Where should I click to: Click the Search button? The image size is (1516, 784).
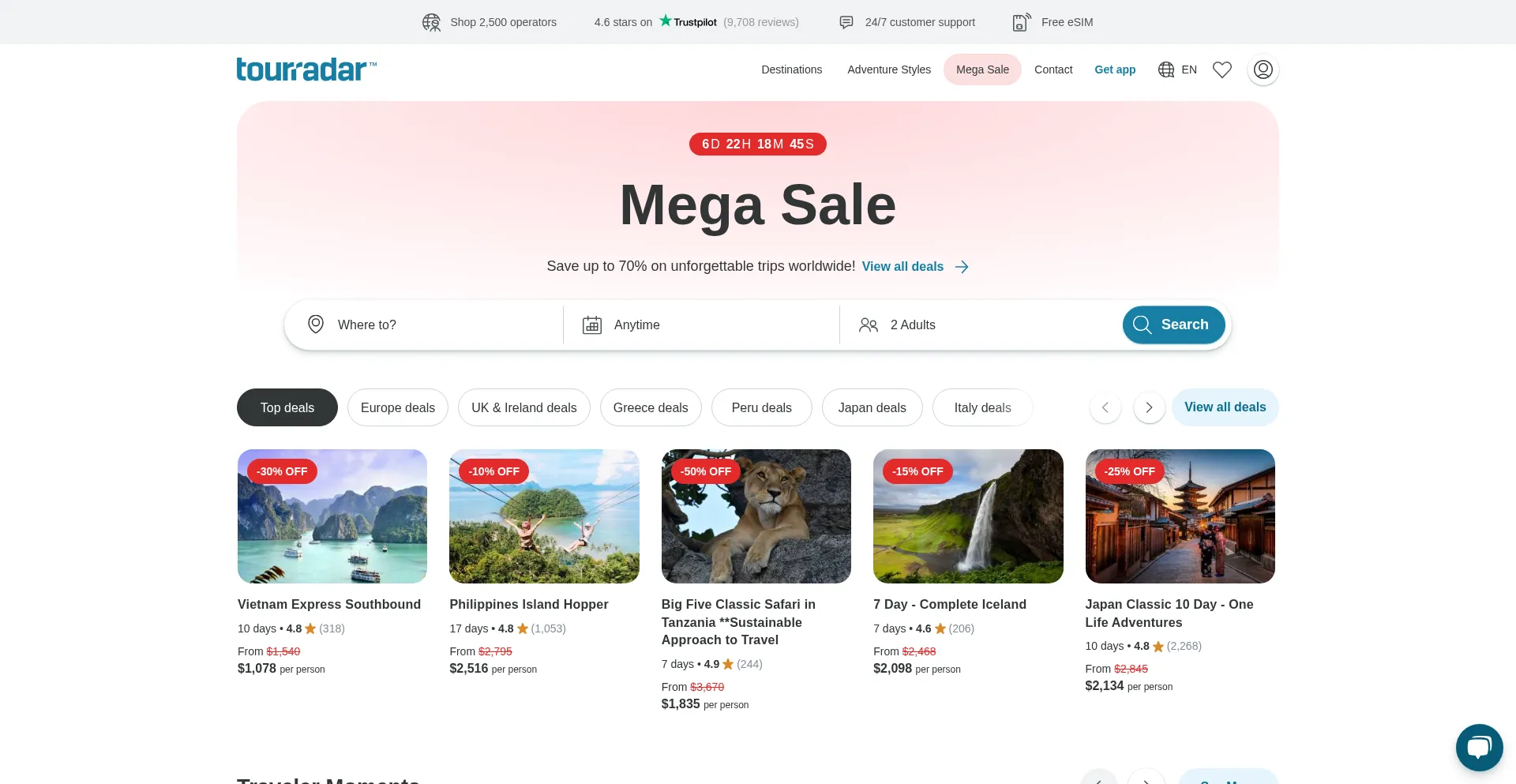click(x=1173, y=324)
